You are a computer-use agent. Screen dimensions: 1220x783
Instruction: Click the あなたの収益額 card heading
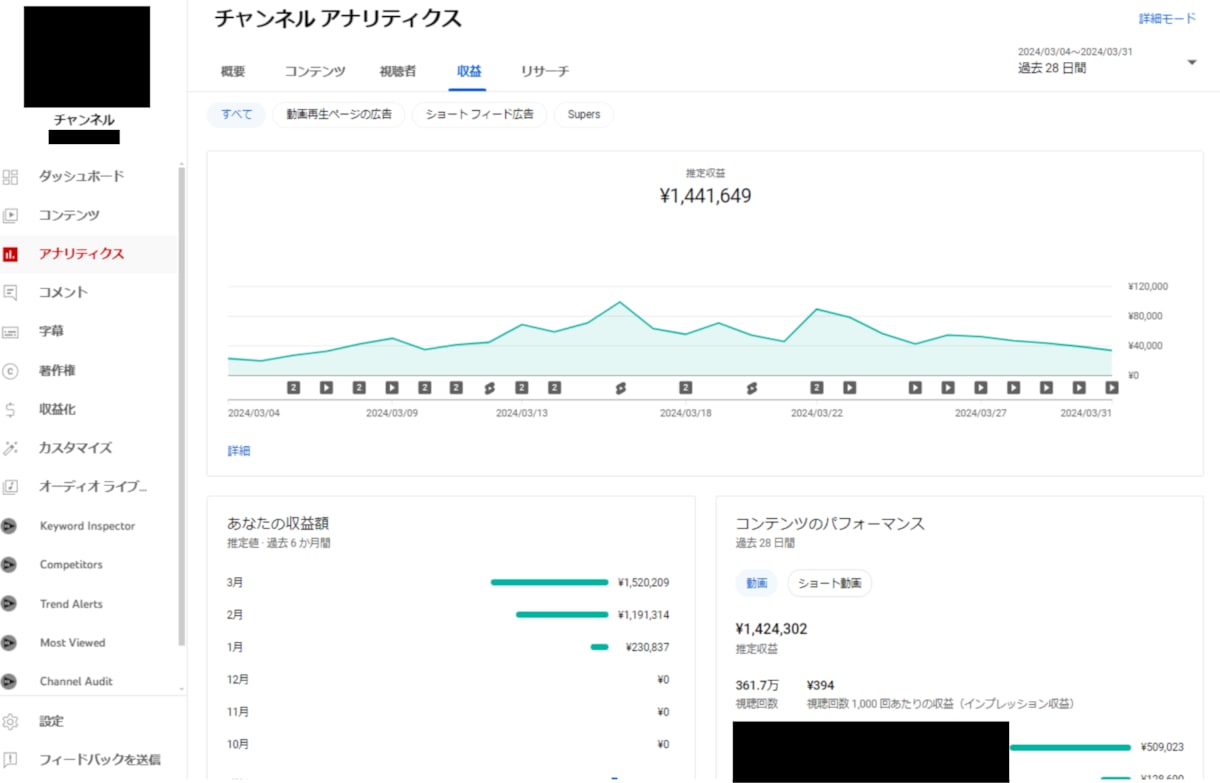(x=278, y=523)
